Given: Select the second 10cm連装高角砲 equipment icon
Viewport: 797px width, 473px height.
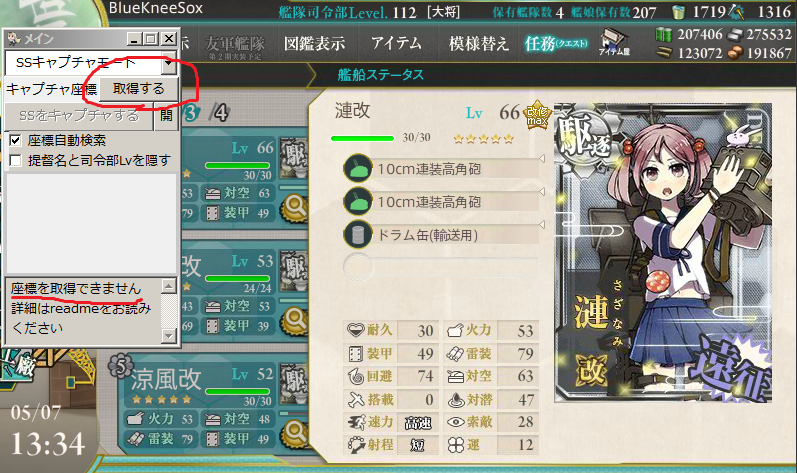Looking at the screenshot, I should (358, 201).
